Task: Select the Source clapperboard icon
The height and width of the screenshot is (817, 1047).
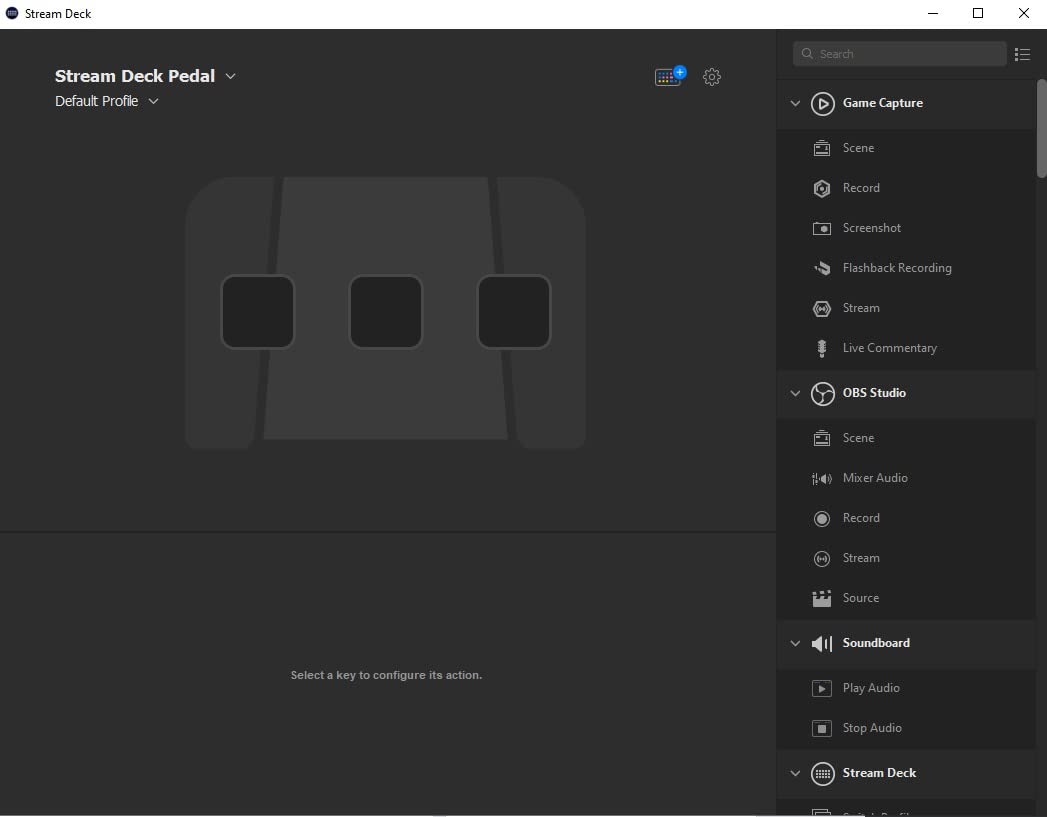Action: click(821, 598)
